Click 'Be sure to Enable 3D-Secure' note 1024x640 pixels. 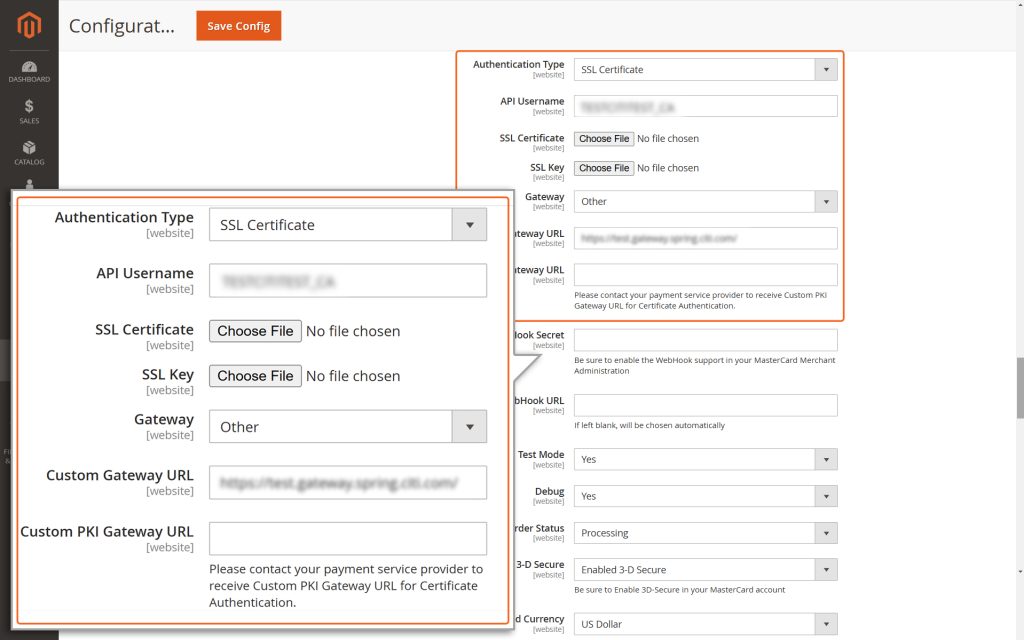coord(680,590)
